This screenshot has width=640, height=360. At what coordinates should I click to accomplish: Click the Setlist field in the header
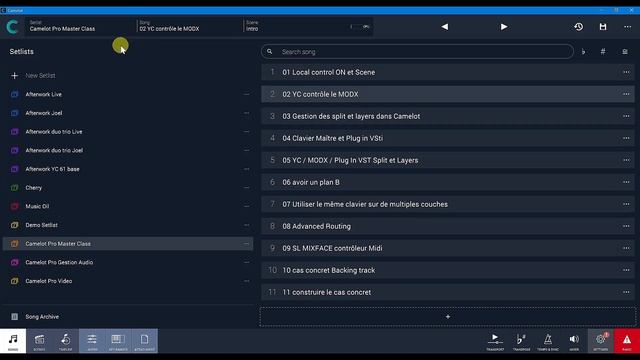(81, 26)
